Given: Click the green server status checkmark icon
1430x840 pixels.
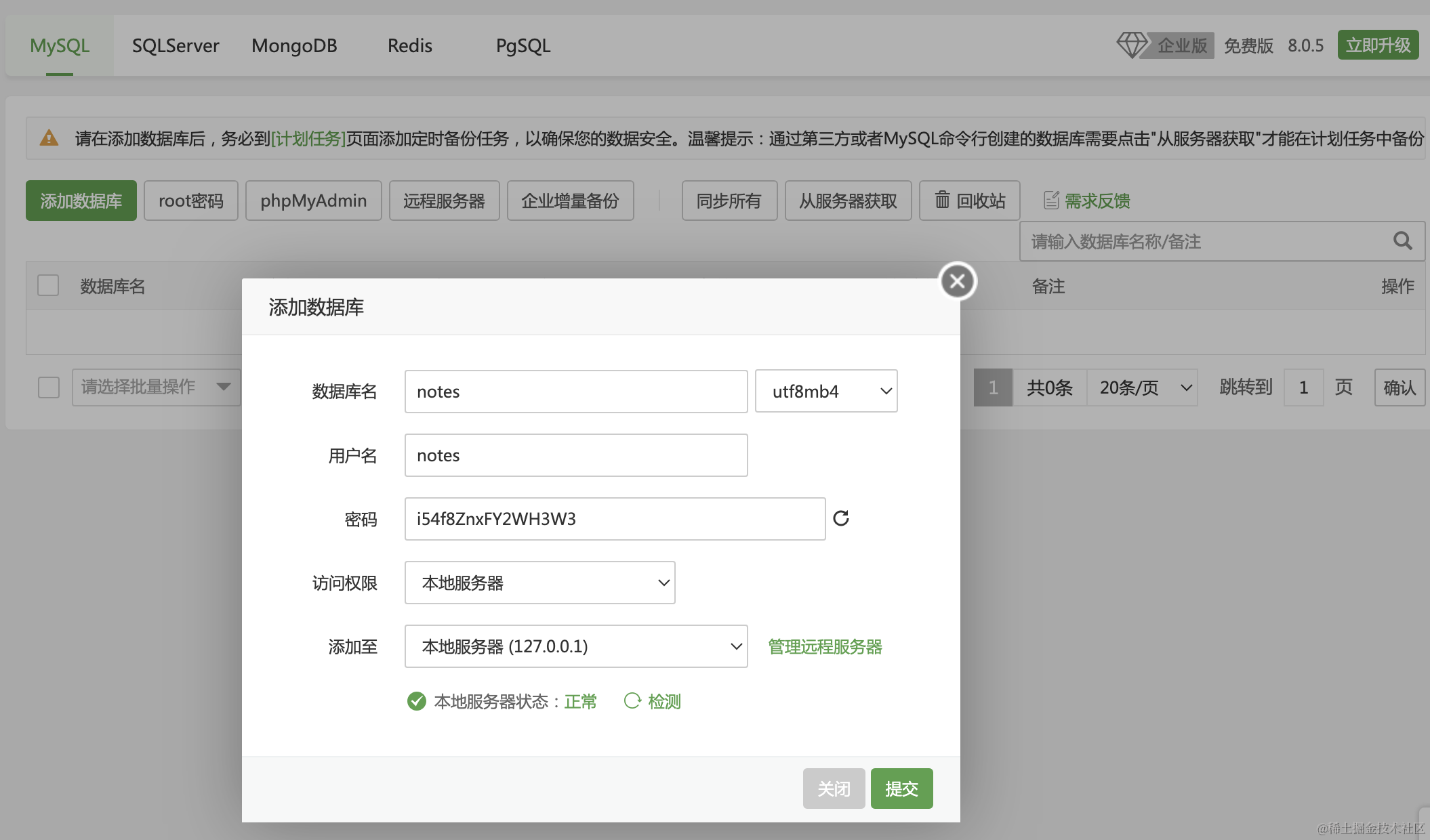Looking at the screenshot, I should click(x=416, y=701).
